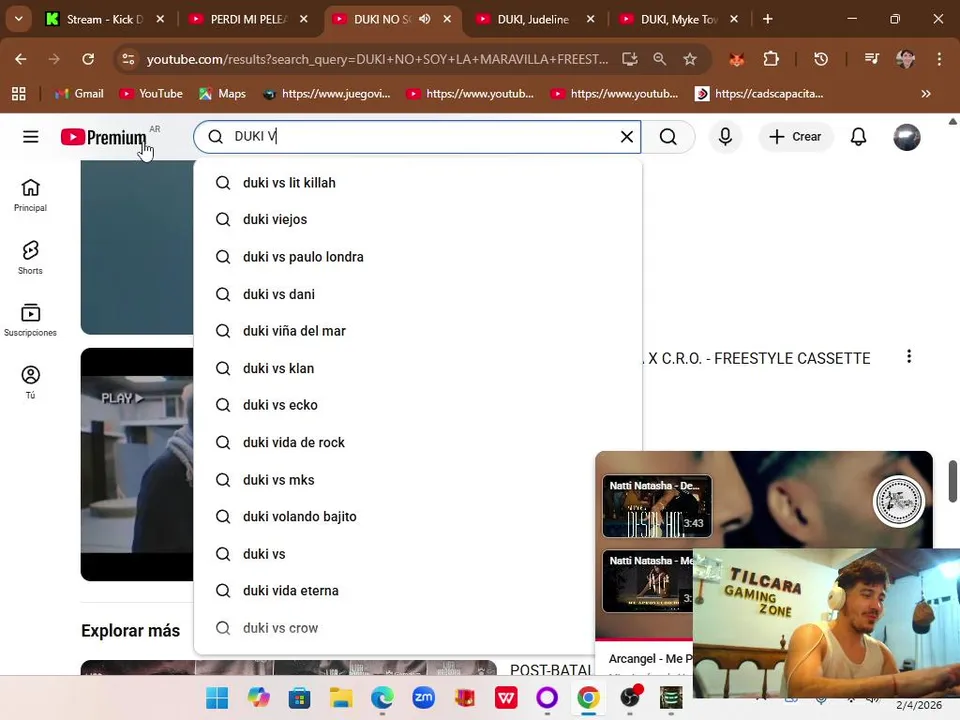Image resolution: width=960 pixels, height=720 pixels.
Task: Open the apps grid in bookmarks bar
Action: [x=19, y=94]
